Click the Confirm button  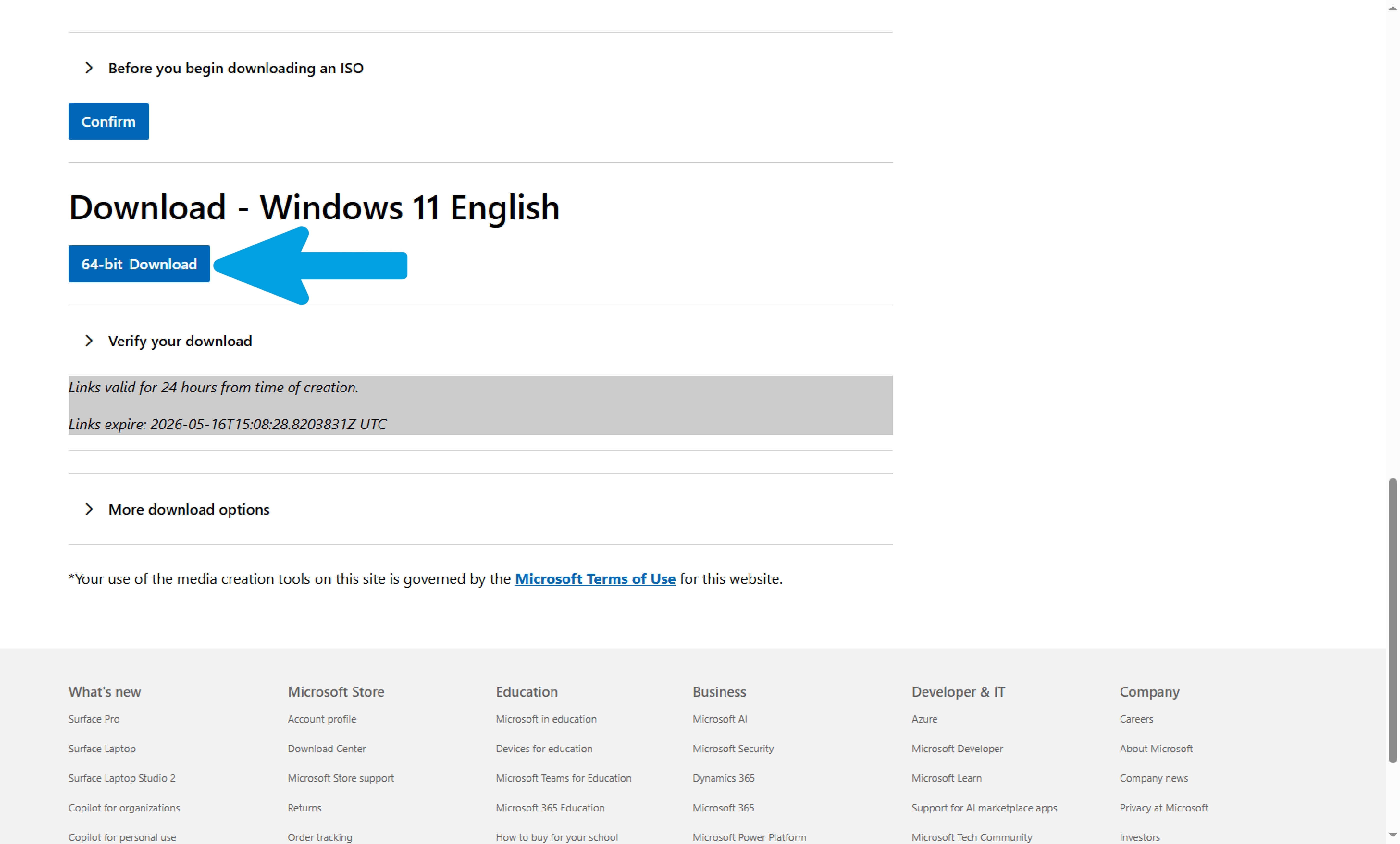109,121
